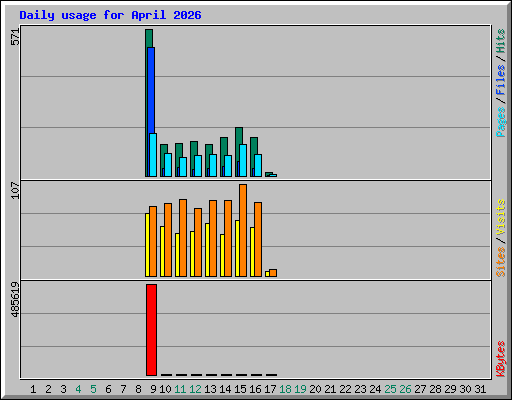Viewport: 512px width, 400px height.
Task: Click the yellow Visits bar for day 9
Action: 147,245
